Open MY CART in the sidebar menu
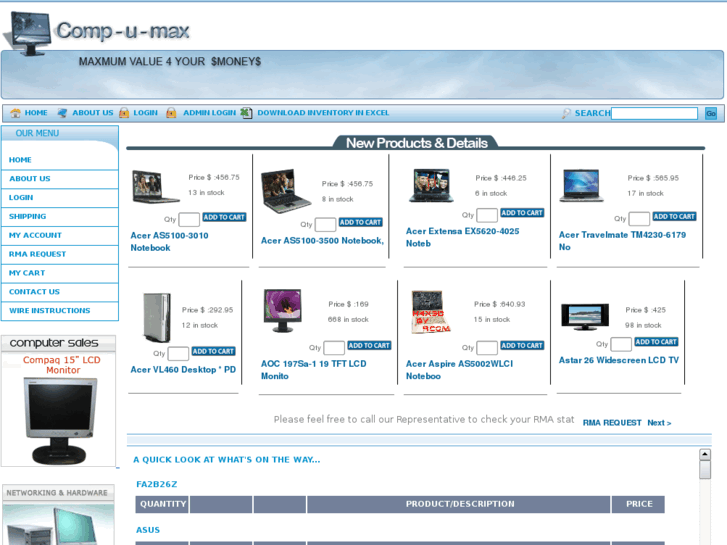 click(x=27, y=273)
